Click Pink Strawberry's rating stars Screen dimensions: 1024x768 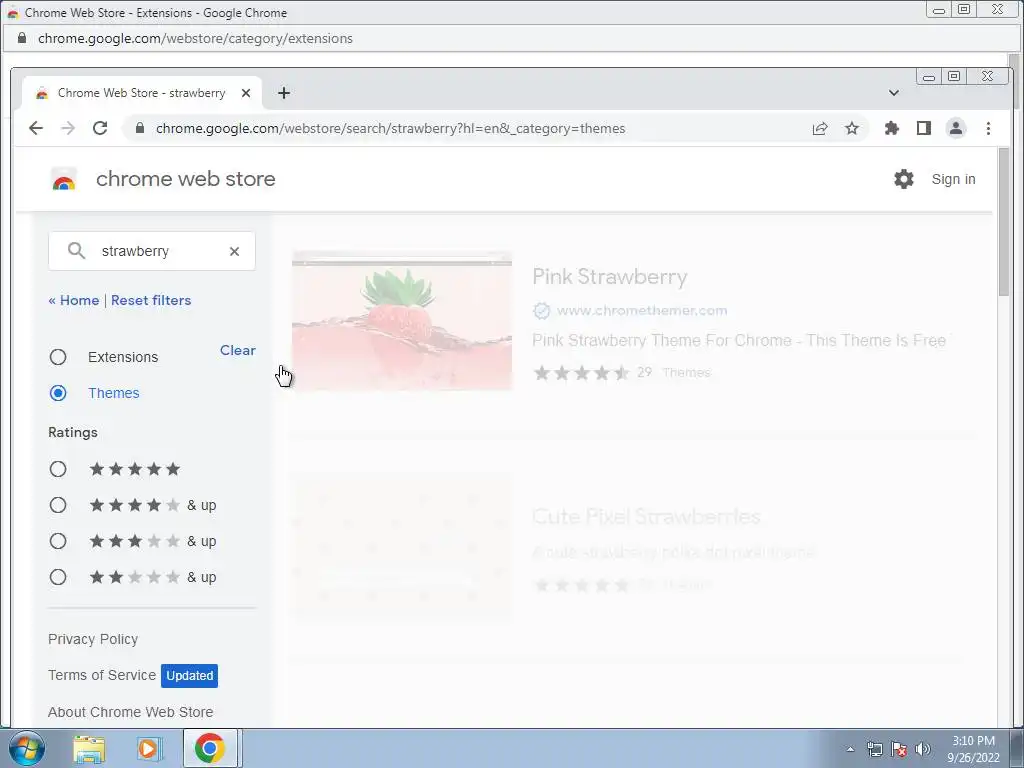[581, 373]
